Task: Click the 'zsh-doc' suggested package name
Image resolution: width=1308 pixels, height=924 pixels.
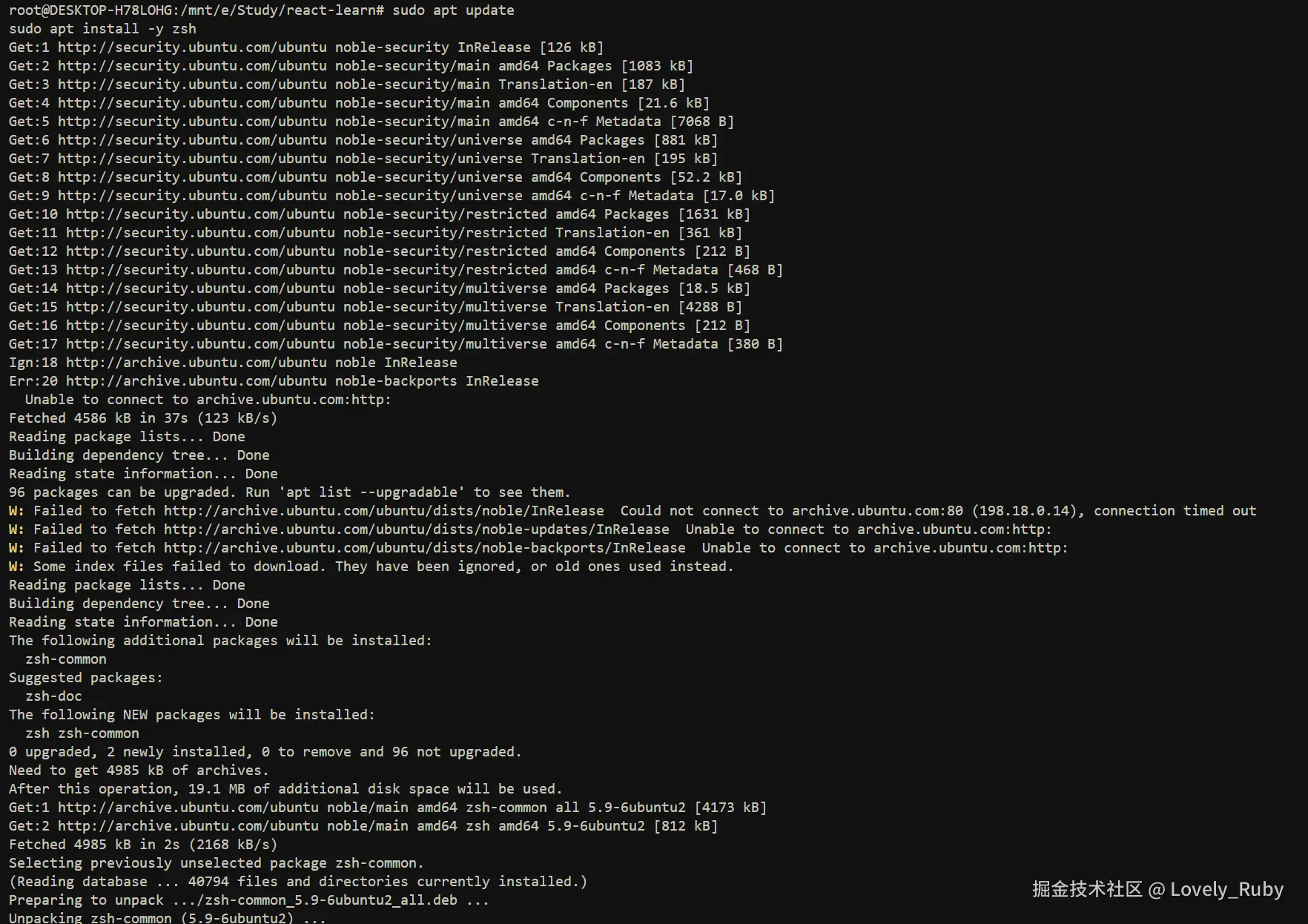Action: pos(53,696)
